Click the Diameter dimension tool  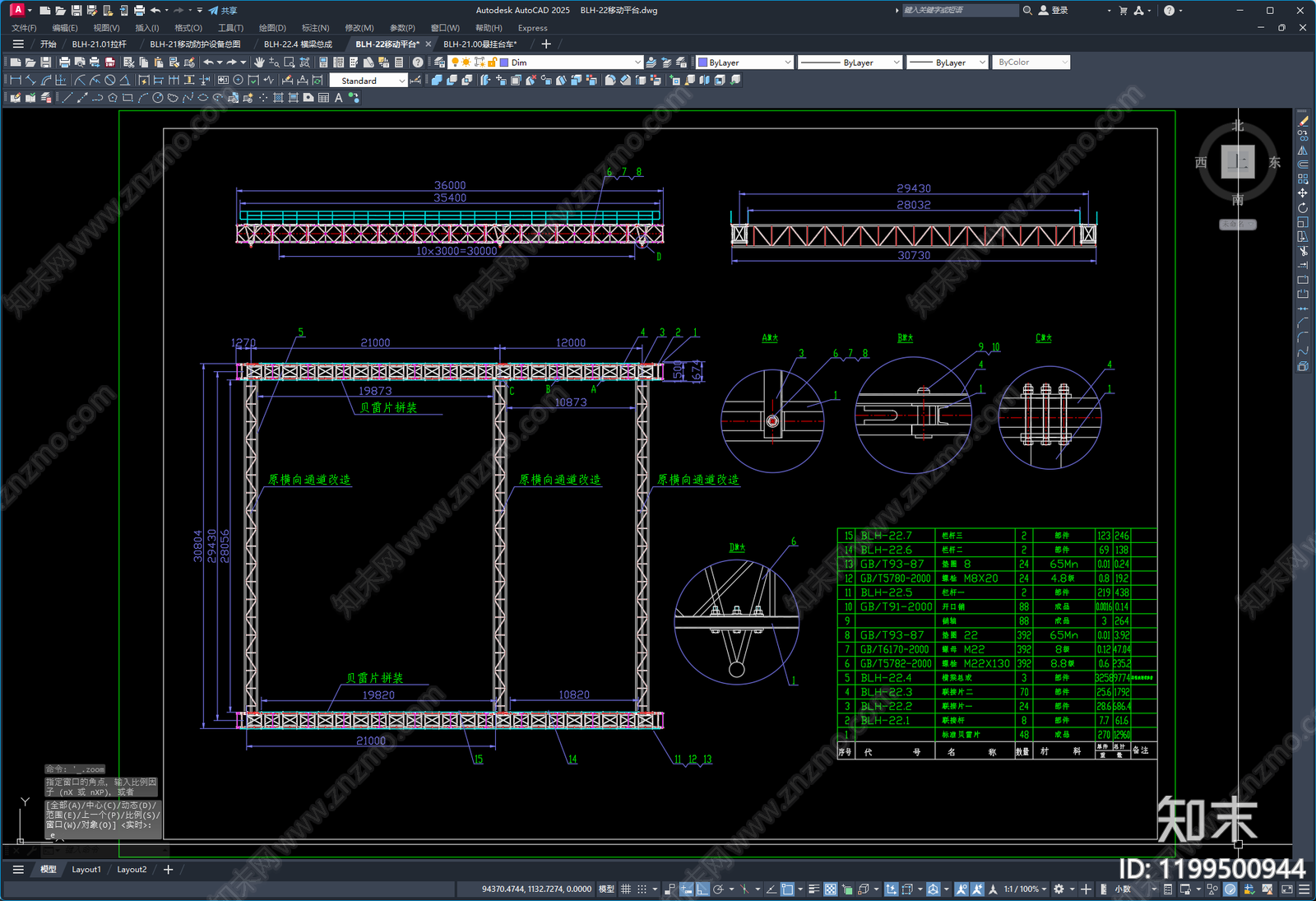110,81
